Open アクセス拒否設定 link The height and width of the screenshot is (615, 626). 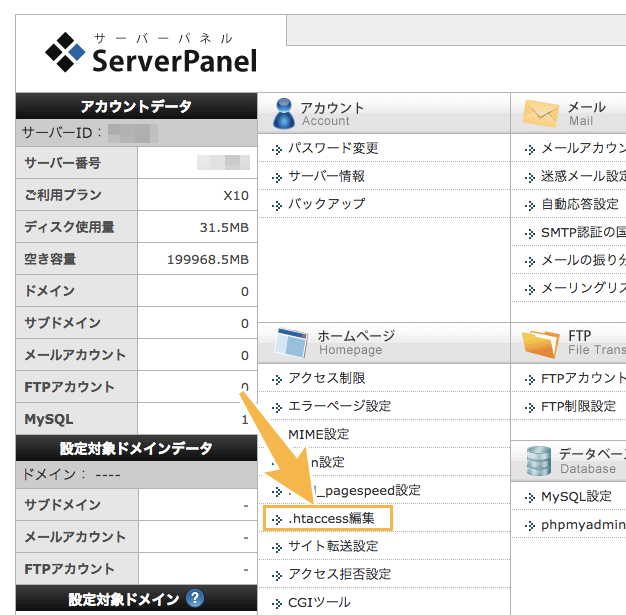point(339,574)
